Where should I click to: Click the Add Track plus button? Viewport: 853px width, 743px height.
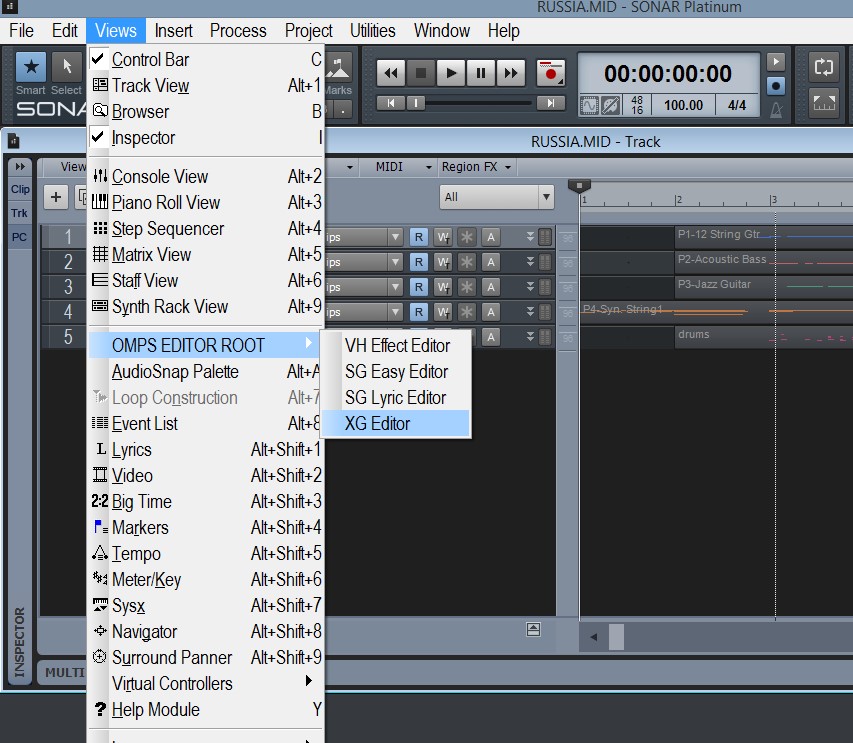(x=55, y=197)
